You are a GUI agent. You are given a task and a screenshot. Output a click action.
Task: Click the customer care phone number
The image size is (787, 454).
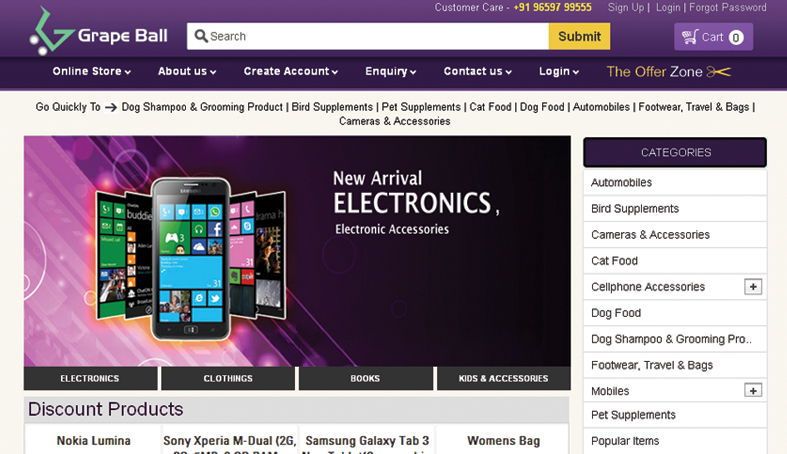(x=552, y=8)
